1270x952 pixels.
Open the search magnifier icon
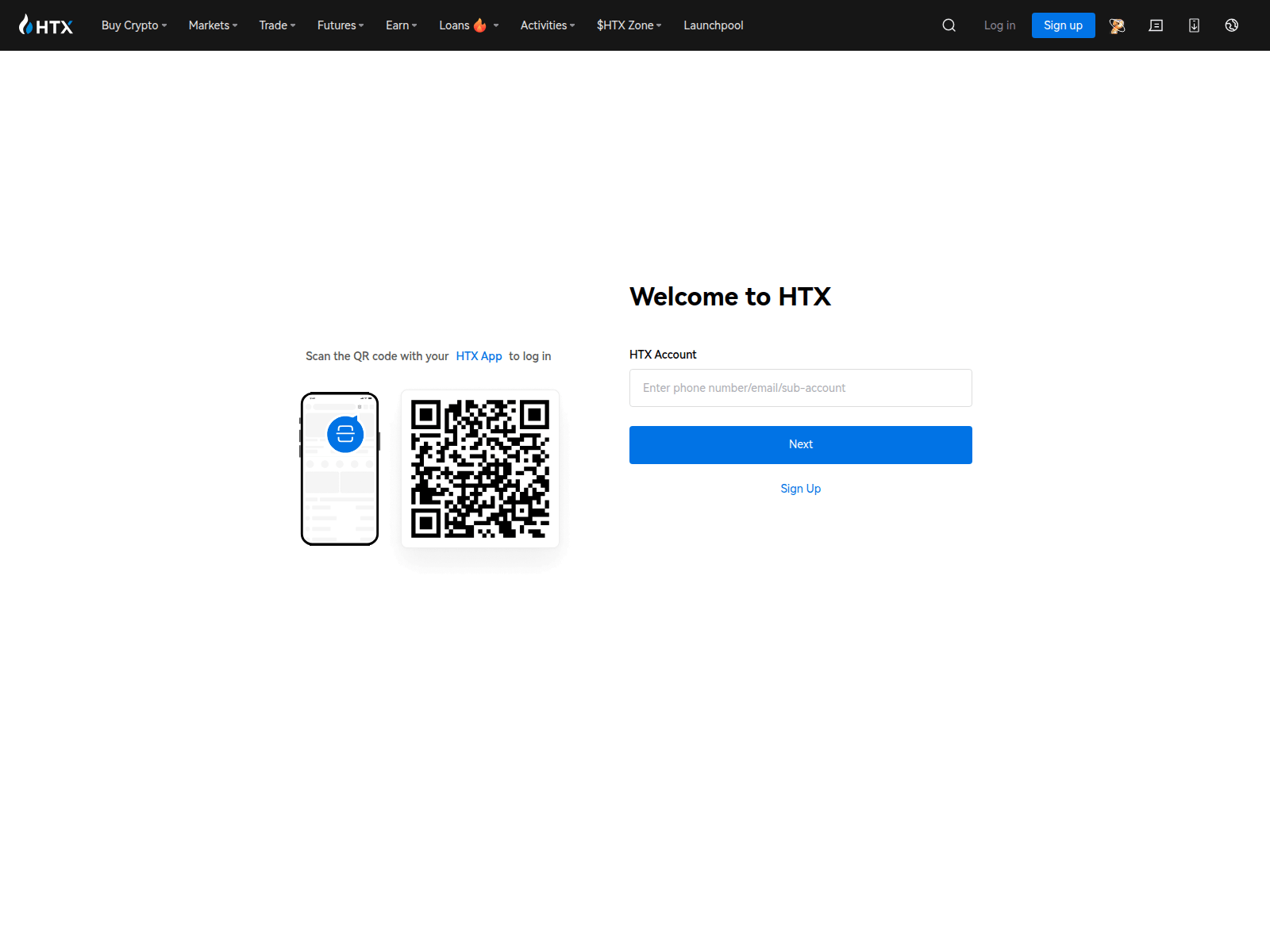(x=949, y=25)
